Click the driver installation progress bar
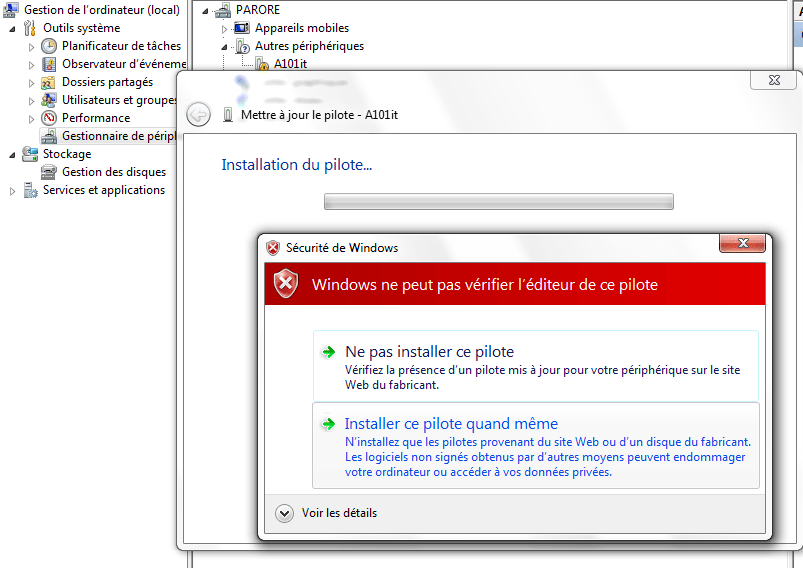The width and height of the screenshot is (803, 568). pos(499,201)
